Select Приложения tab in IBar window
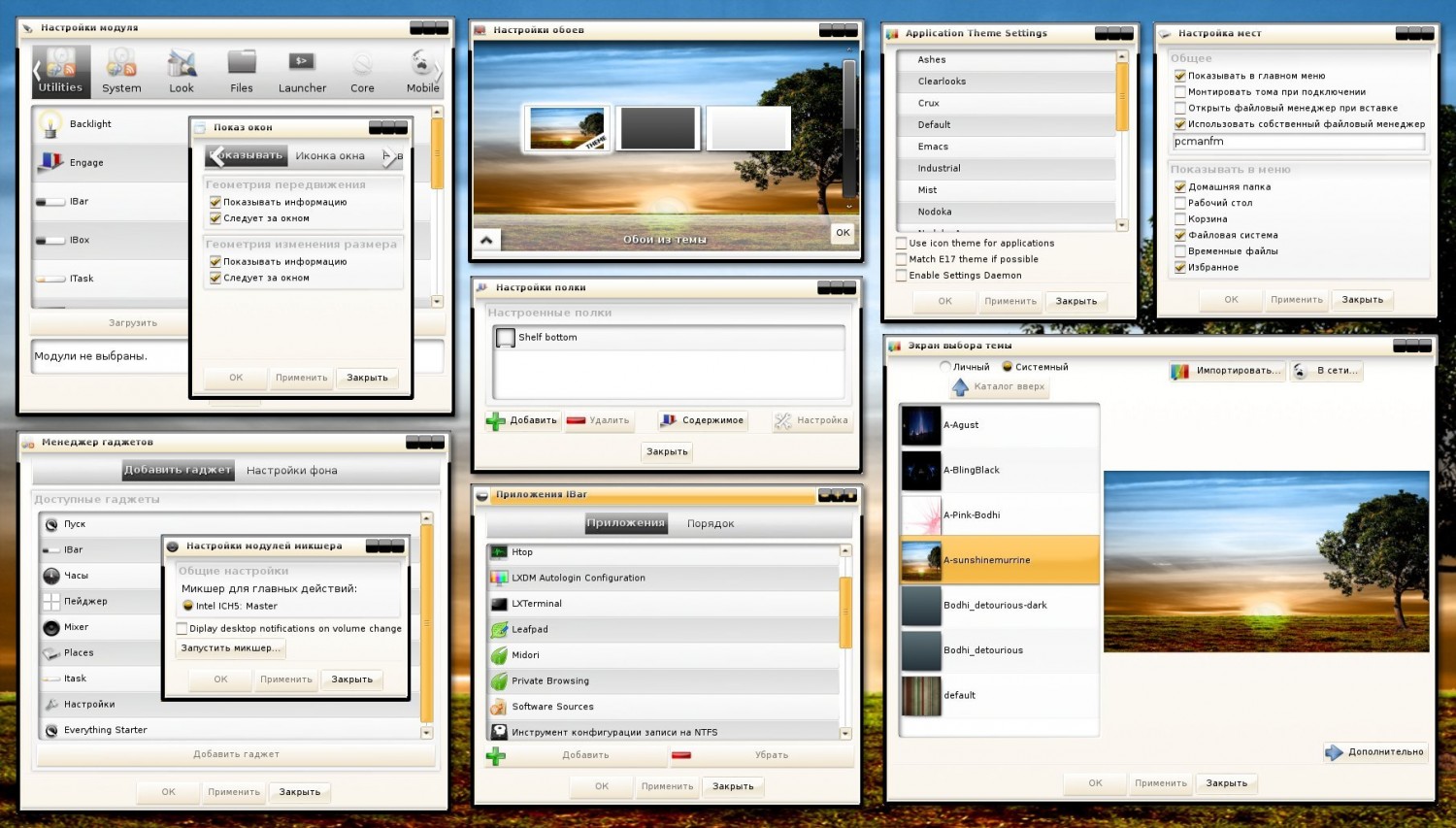This screenshot has height=828, width=1456. click(x=626, y=523)
